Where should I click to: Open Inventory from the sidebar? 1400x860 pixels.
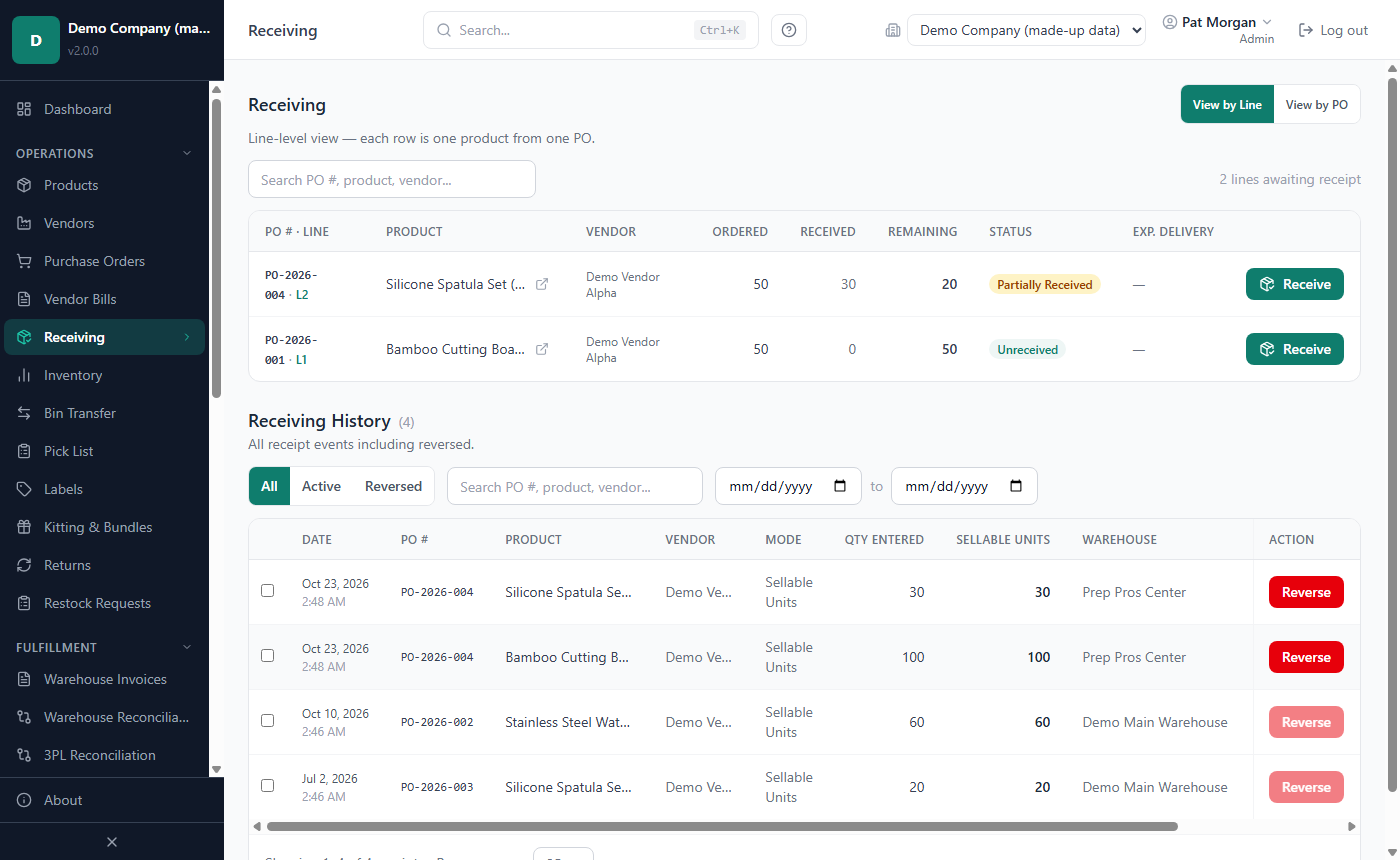105,375
